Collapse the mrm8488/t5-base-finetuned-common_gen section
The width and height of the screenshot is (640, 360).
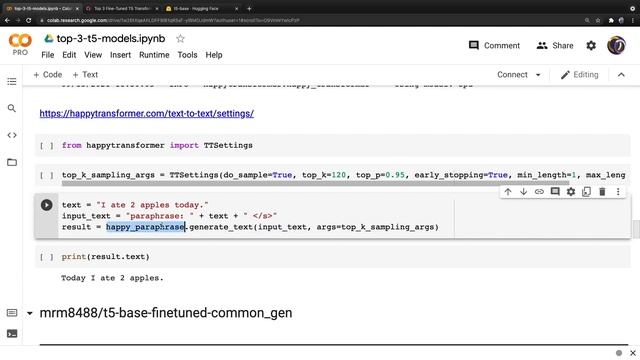pyautogui.click(x=29, y=313)
